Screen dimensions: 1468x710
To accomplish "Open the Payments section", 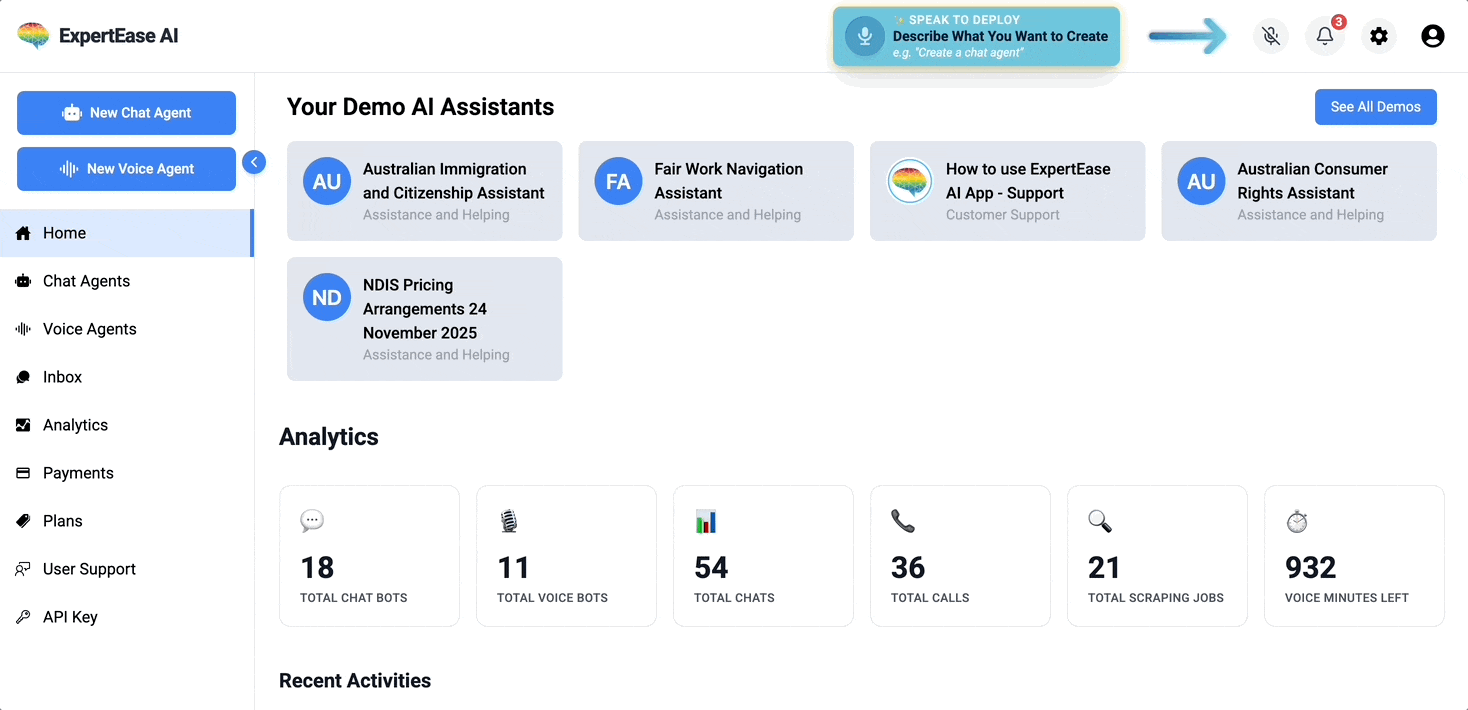I will [x=78, y=473].
